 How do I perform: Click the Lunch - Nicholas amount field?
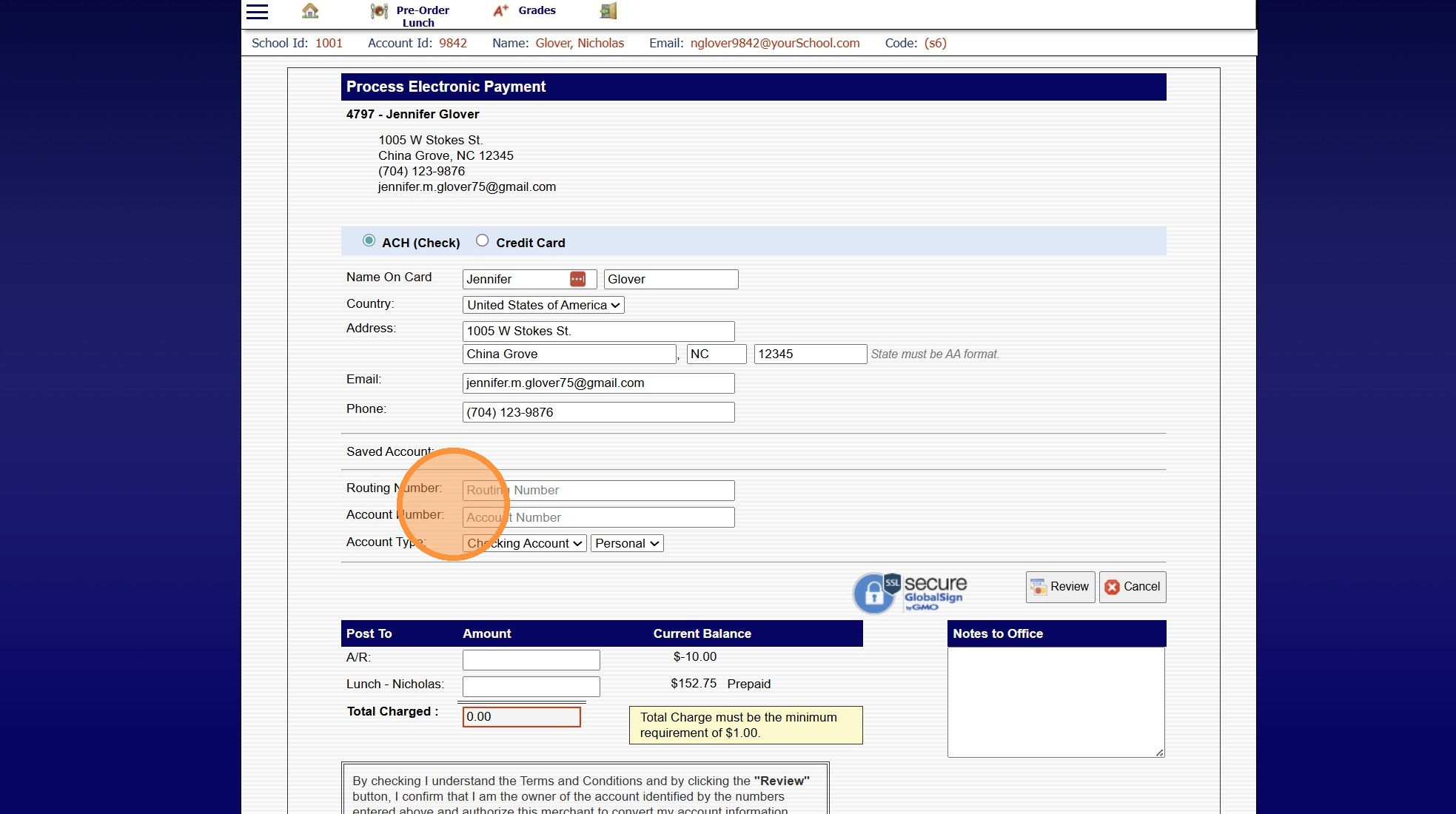[x=531, y=686]
